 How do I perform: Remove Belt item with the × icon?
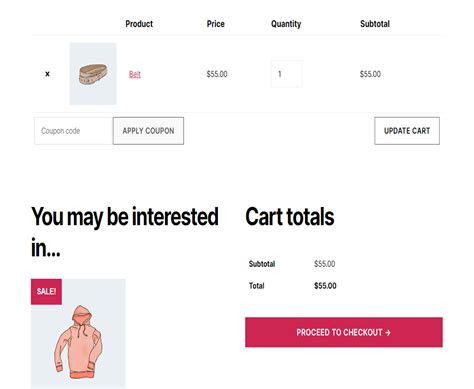click(47, 74)
